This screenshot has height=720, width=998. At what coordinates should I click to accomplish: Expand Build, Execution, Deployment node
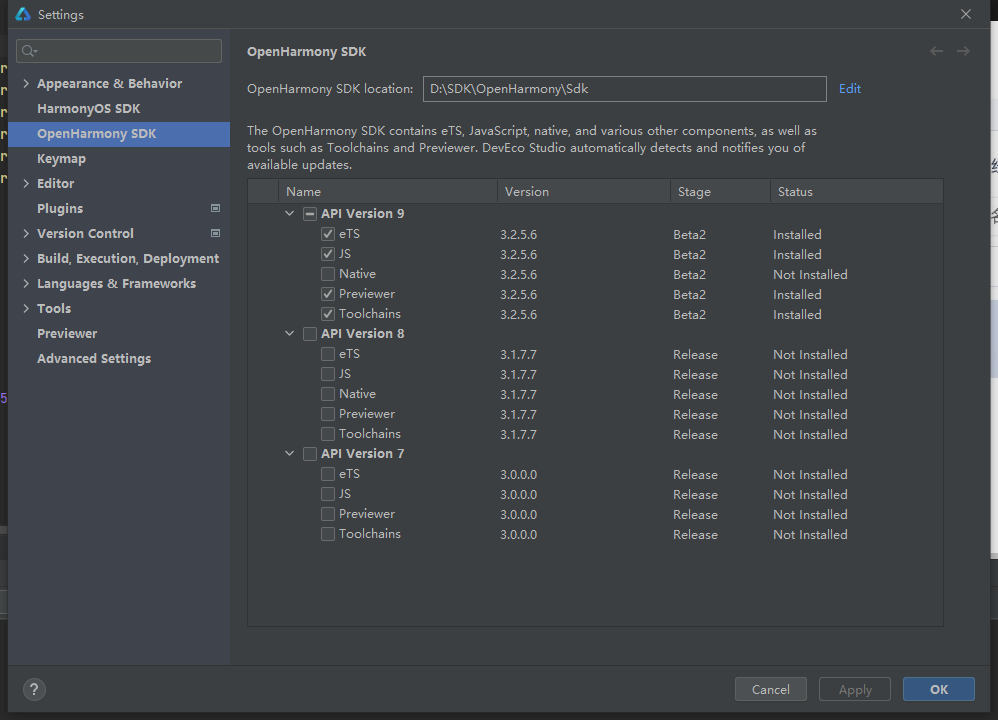[26, 258]
